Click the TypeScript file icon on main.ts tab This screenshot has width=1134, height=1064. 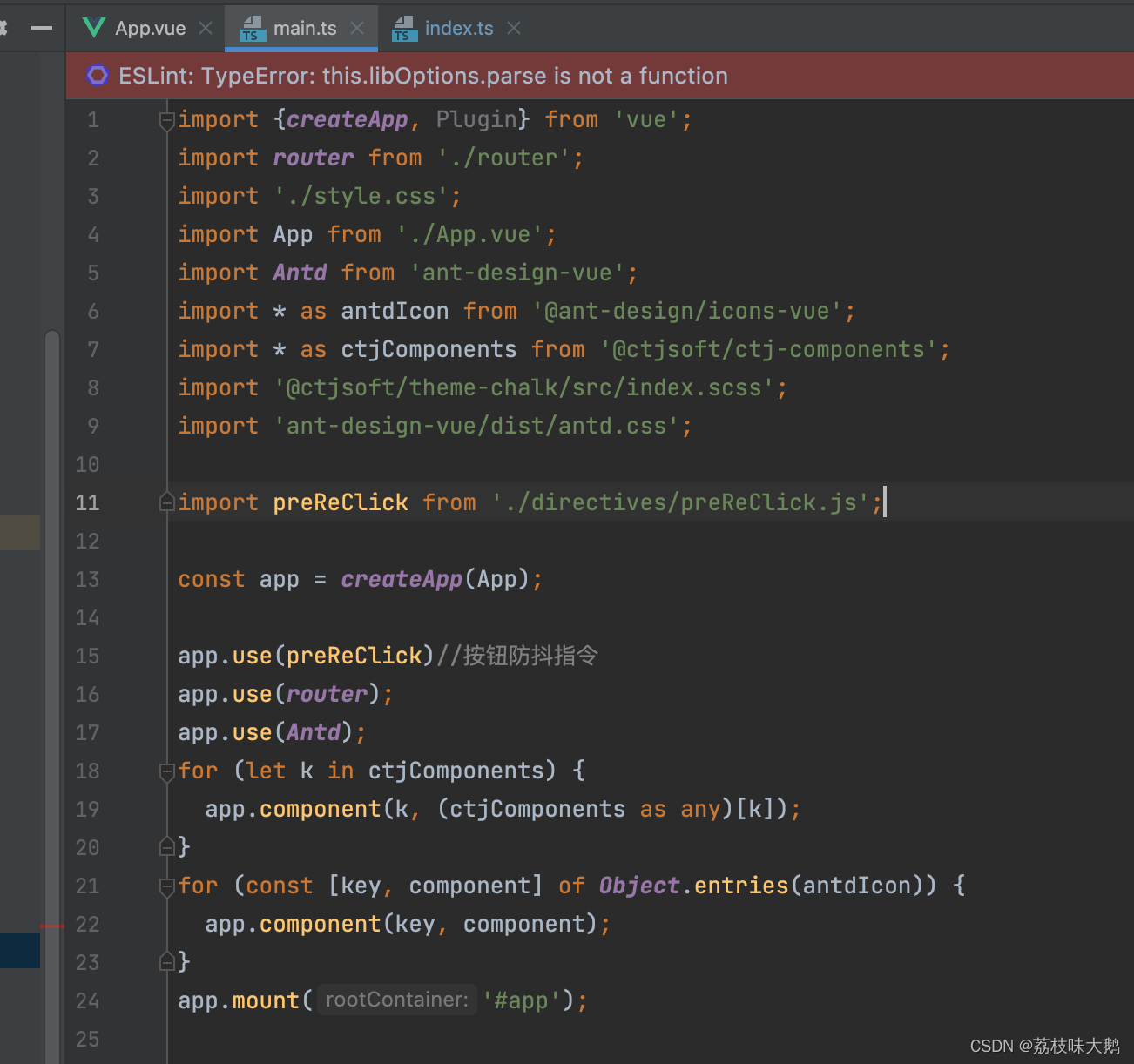click(x=252, y=29)
